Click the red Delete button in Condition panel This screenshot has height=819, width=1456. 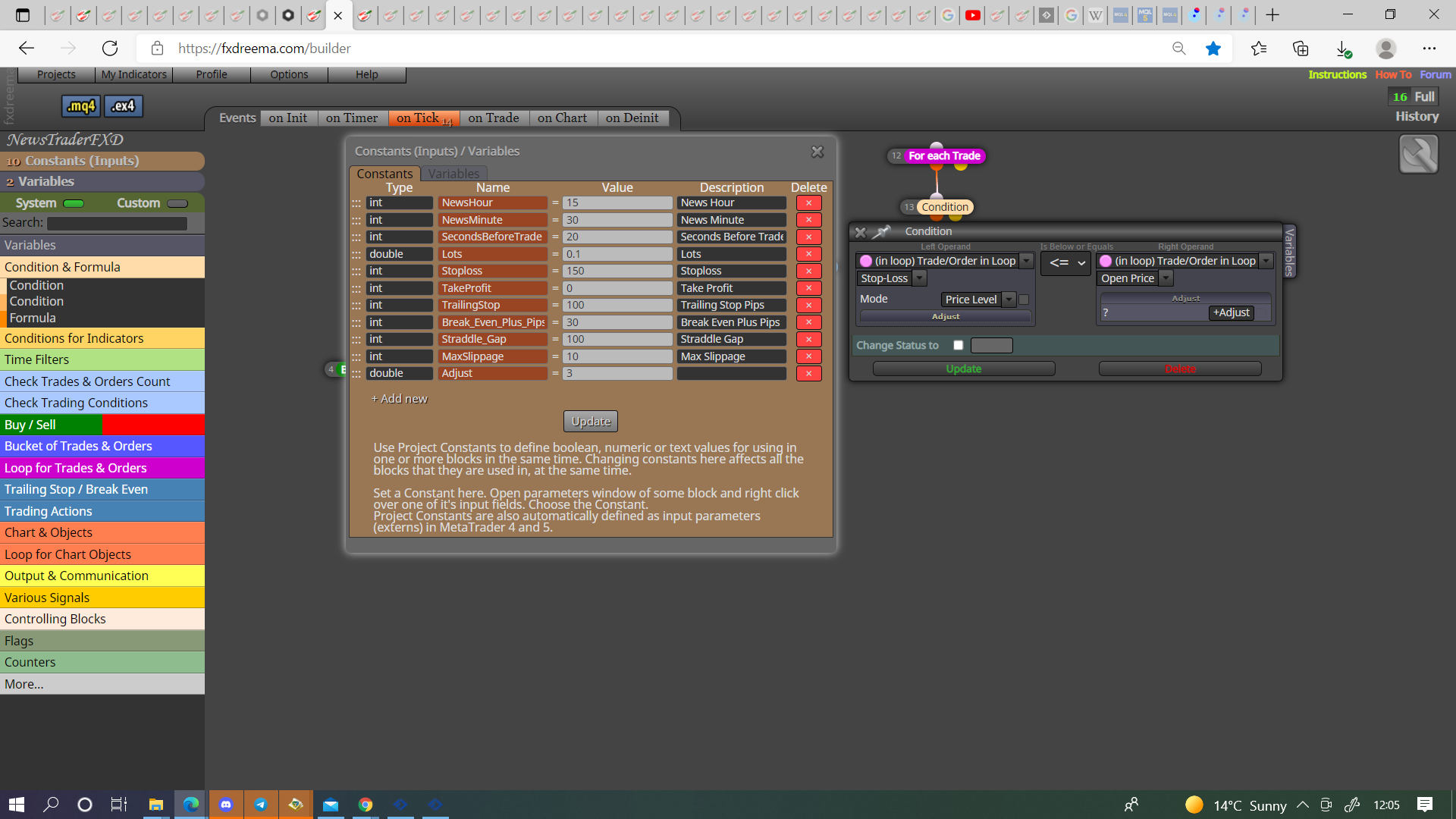click(x=1180, y=369)
